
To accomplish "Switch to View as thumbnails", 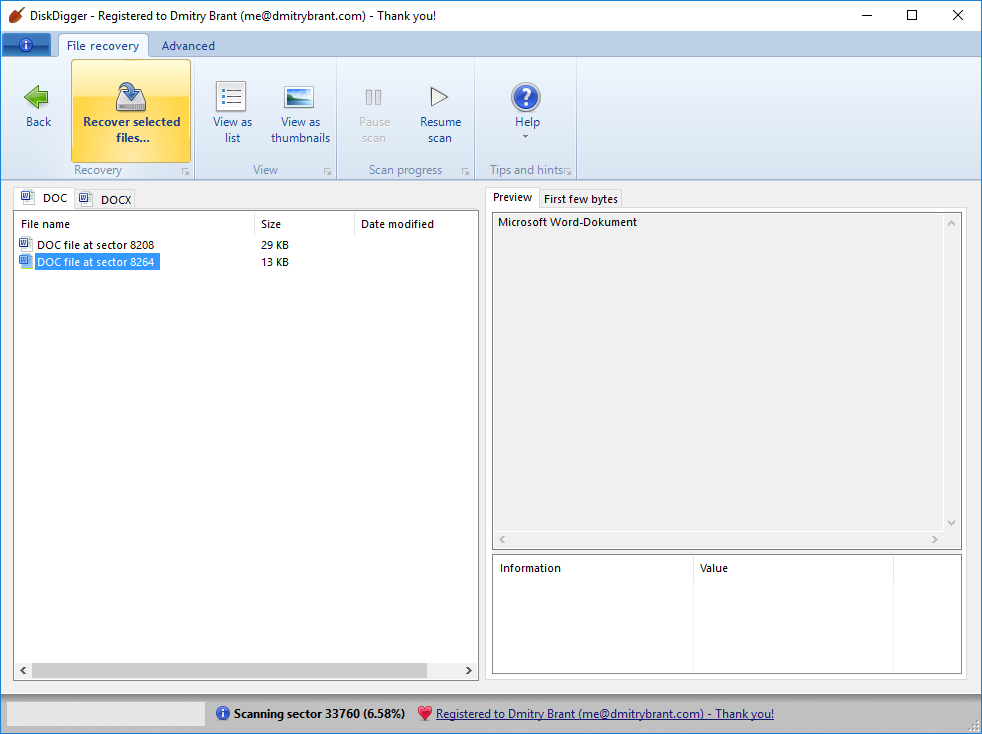I will 300,112.
